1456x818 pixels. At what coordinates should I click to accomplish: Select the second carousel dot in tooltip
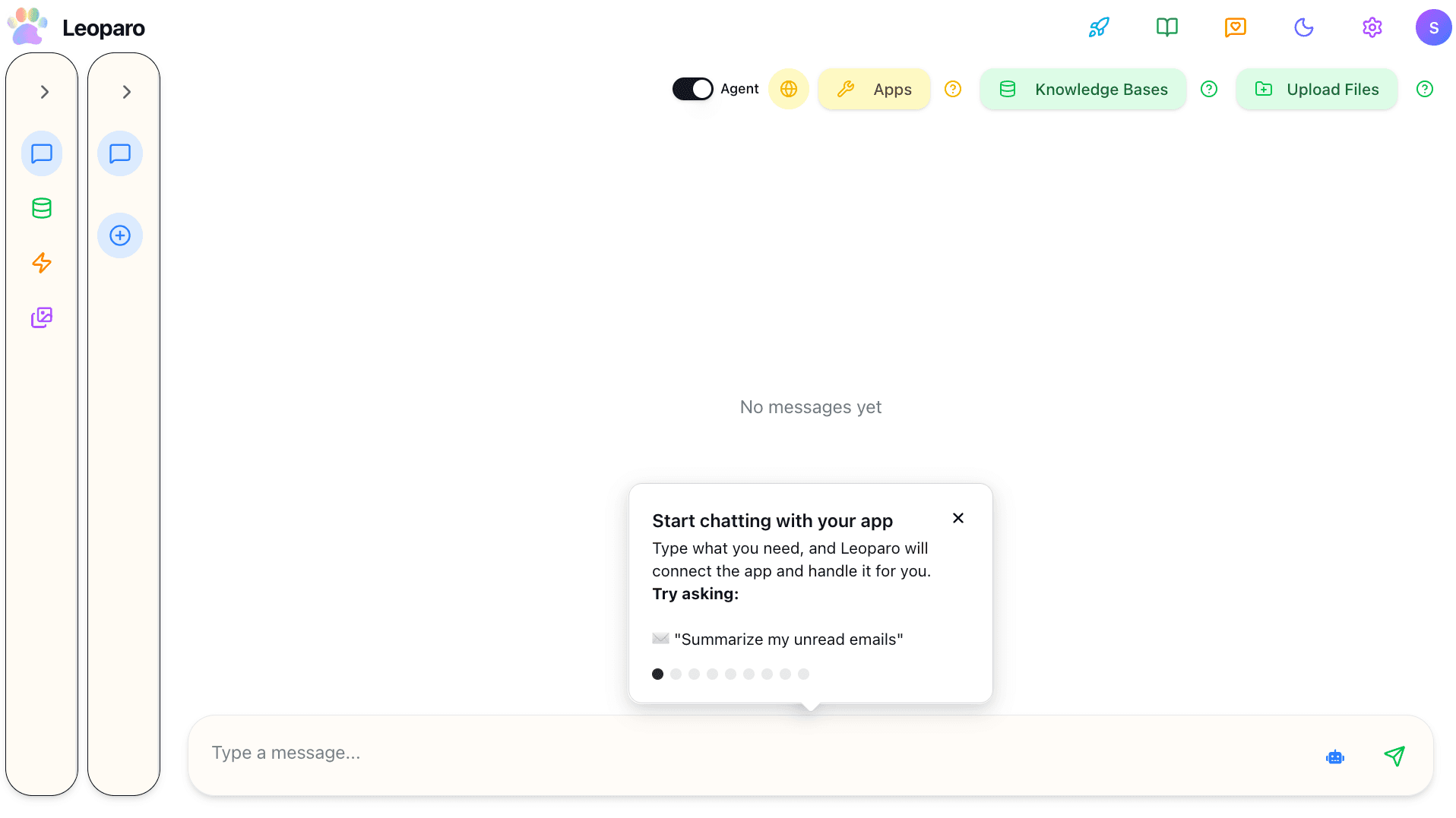676,674
